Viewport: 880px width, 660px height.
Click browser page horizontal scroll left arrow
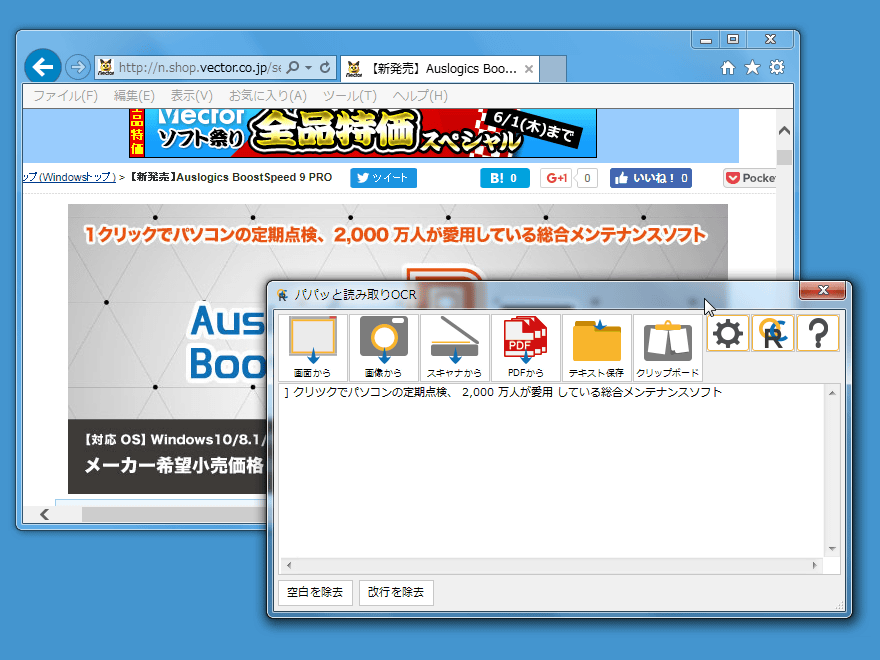[44, 514]
